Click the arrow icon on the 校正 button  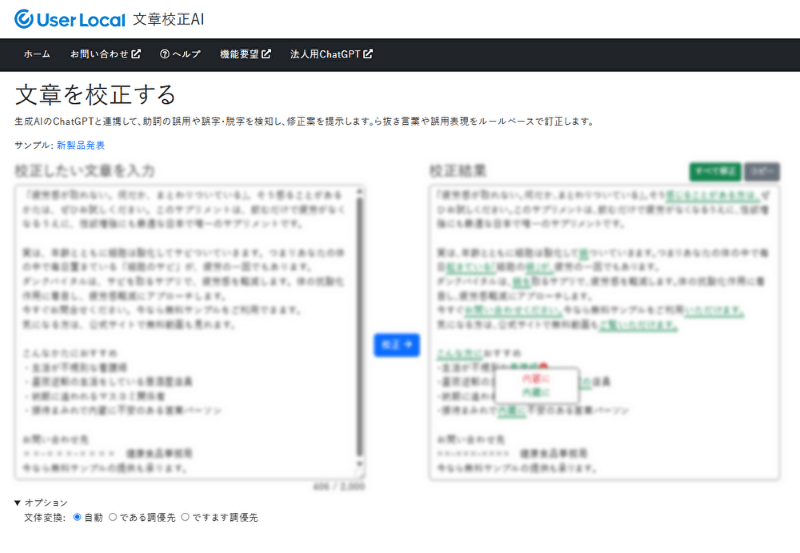click(407, 345)
